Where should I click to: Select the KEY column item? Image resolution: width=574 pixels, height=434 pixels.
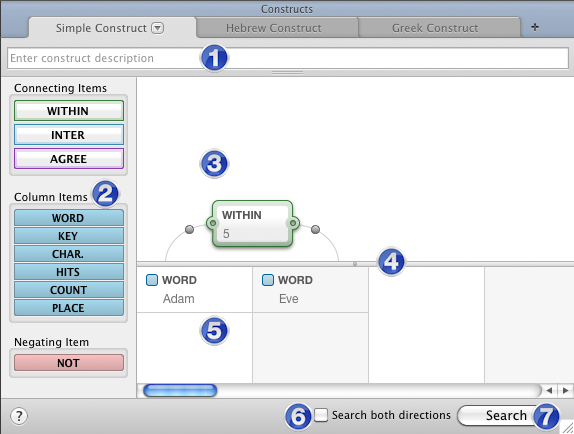pyautogui.click(x=69, y=236)
